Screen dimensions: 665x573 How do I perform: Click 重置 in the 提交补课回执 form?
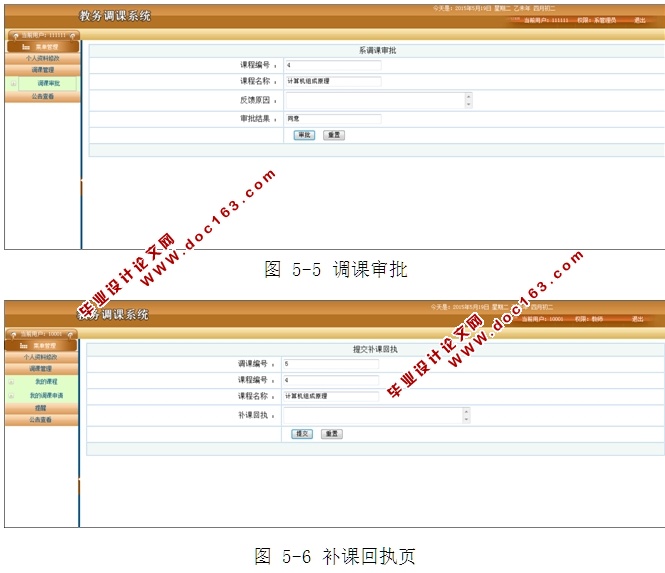click(x=332, y=433)
